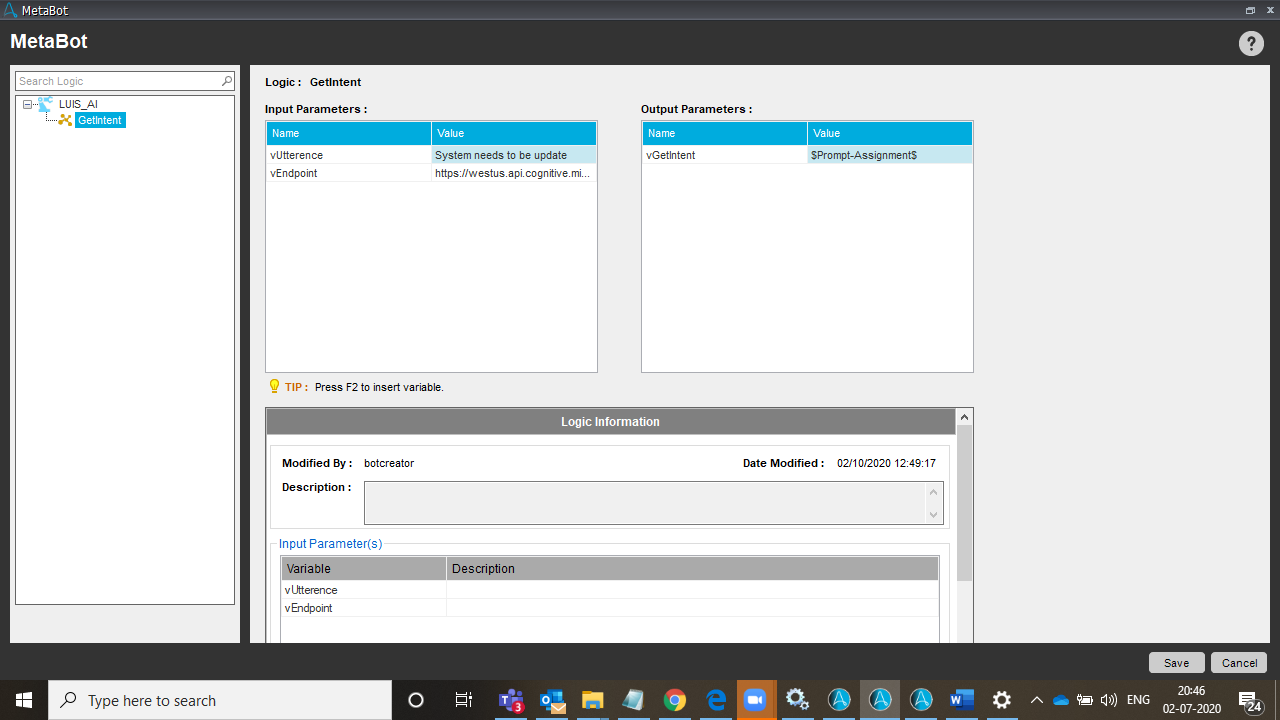Viewport: 1280px width, 720px height.
Task: Click the vGetIntent output value cell
Action: (x=889, y=155)
